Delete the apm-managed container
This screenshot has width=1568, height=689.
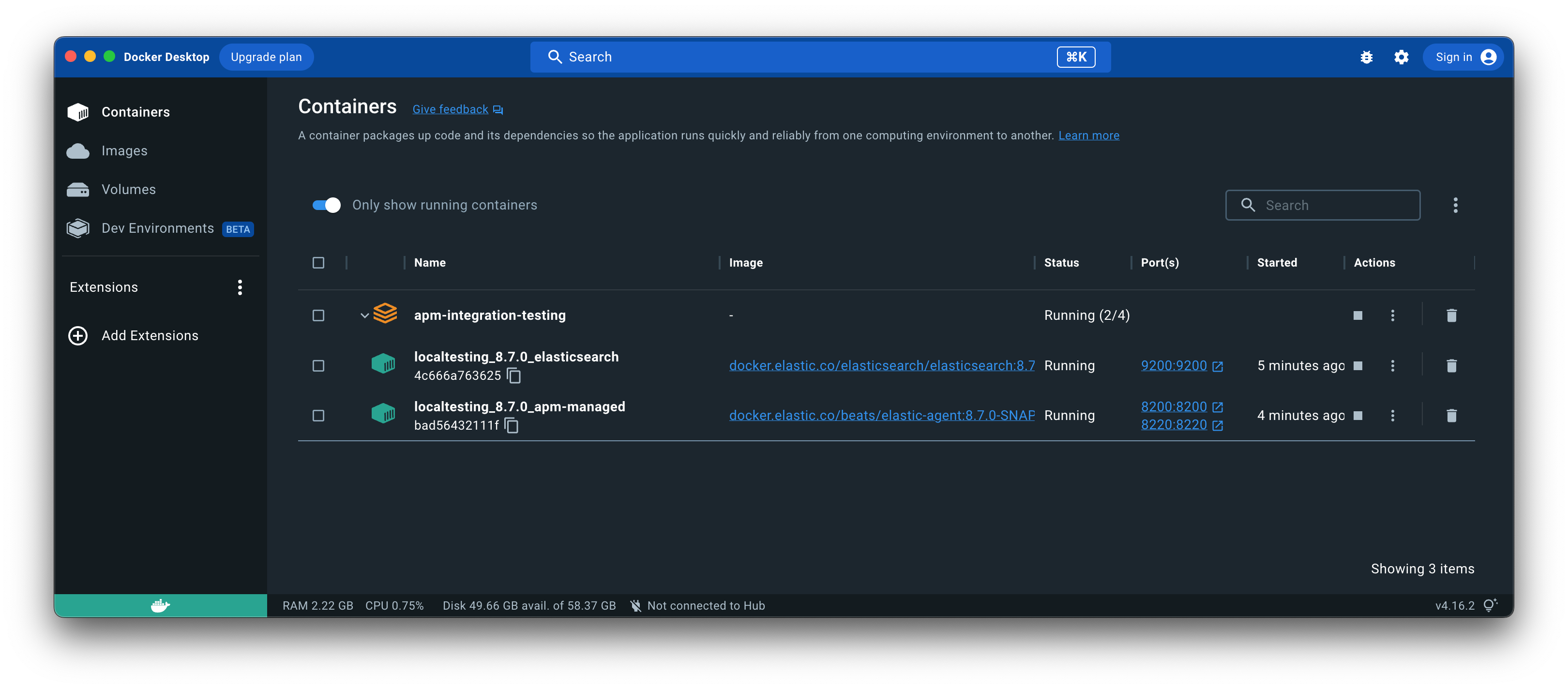pos(1451,416)
